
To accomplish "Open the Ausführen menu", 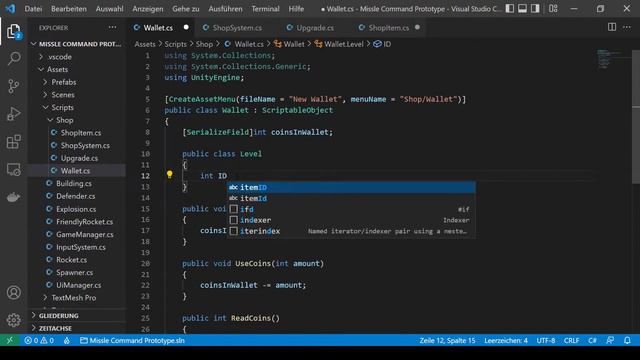I will tap(225, 8).
